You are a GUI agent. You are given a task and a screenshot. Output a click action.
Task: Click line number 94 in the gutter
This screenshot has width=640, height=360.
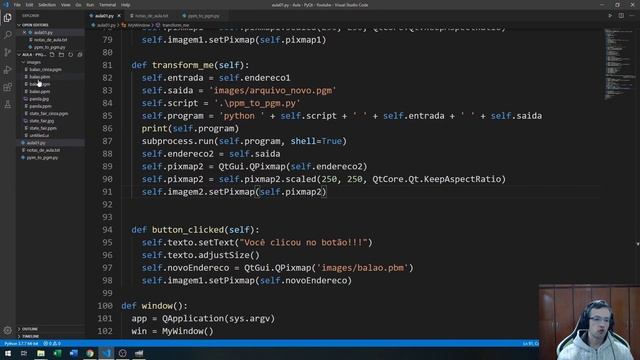point(107,230)
